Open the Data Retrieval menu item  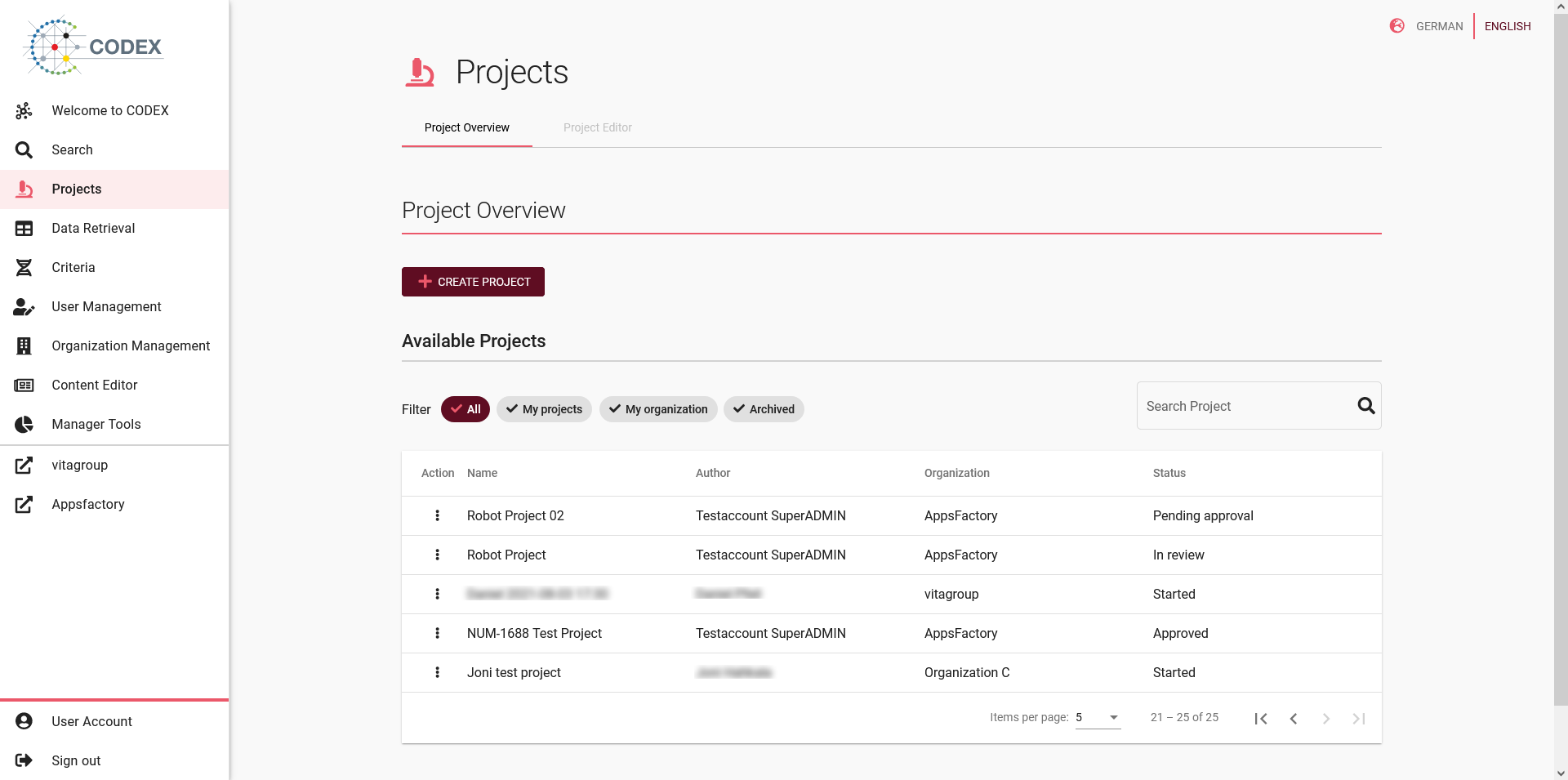tap(114, 228)
